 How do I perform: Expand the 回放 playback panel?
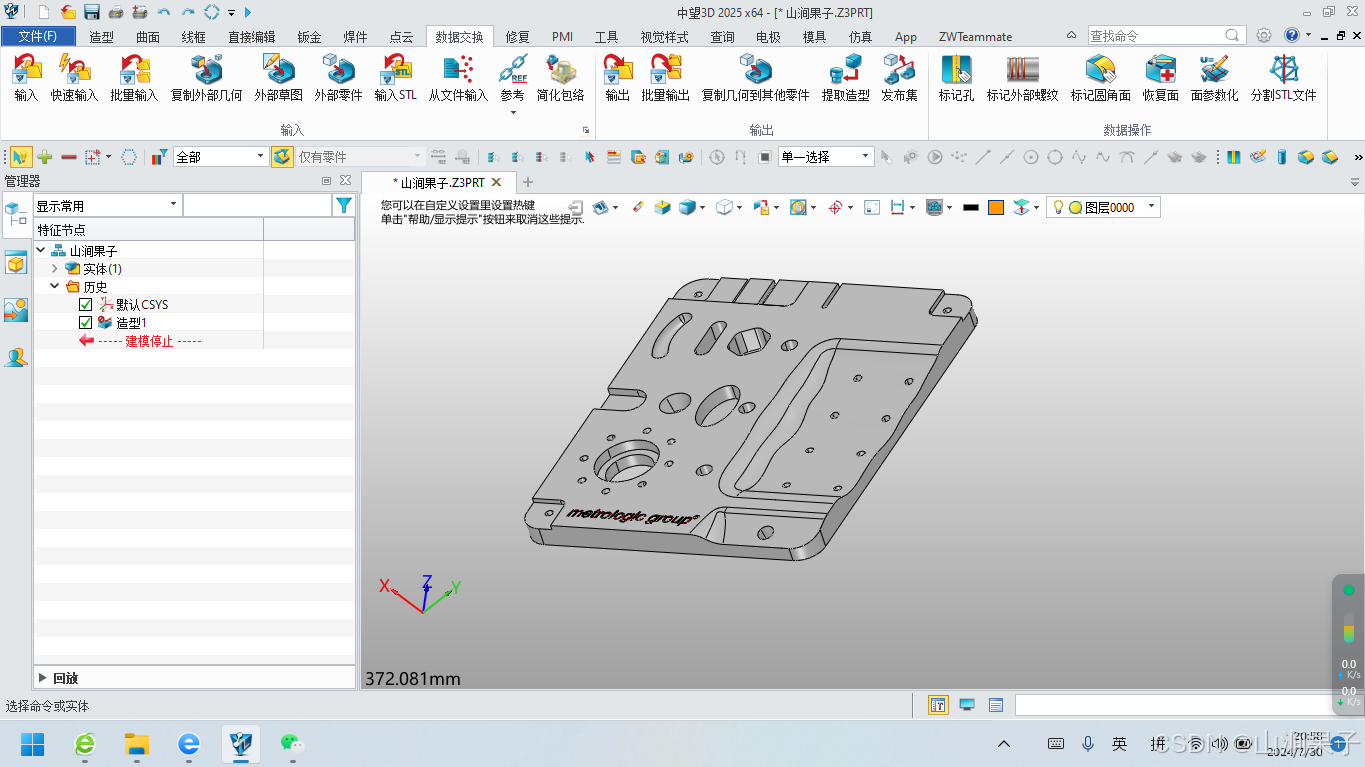43,678
